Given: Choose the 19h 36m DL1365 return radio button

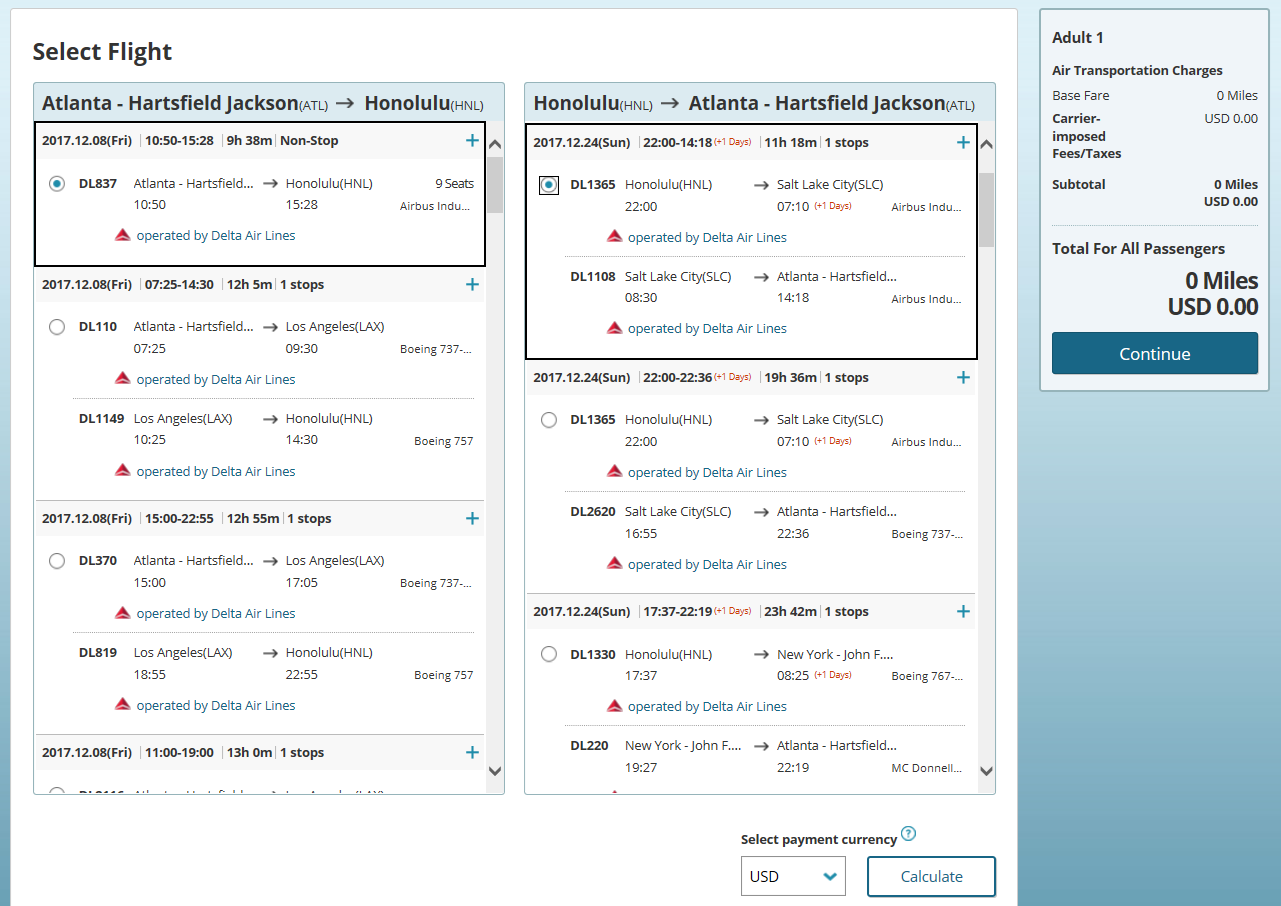Looking at the screenshot, I should 549,420.
